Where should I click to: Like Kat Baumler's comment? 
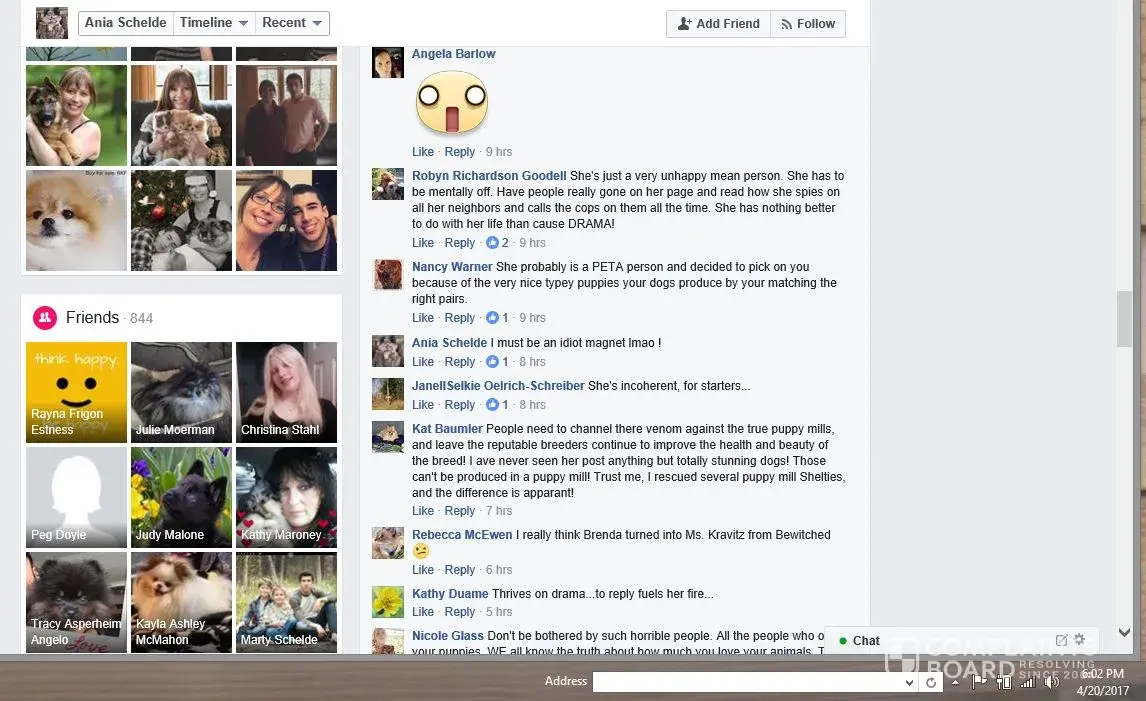[422, 511]
